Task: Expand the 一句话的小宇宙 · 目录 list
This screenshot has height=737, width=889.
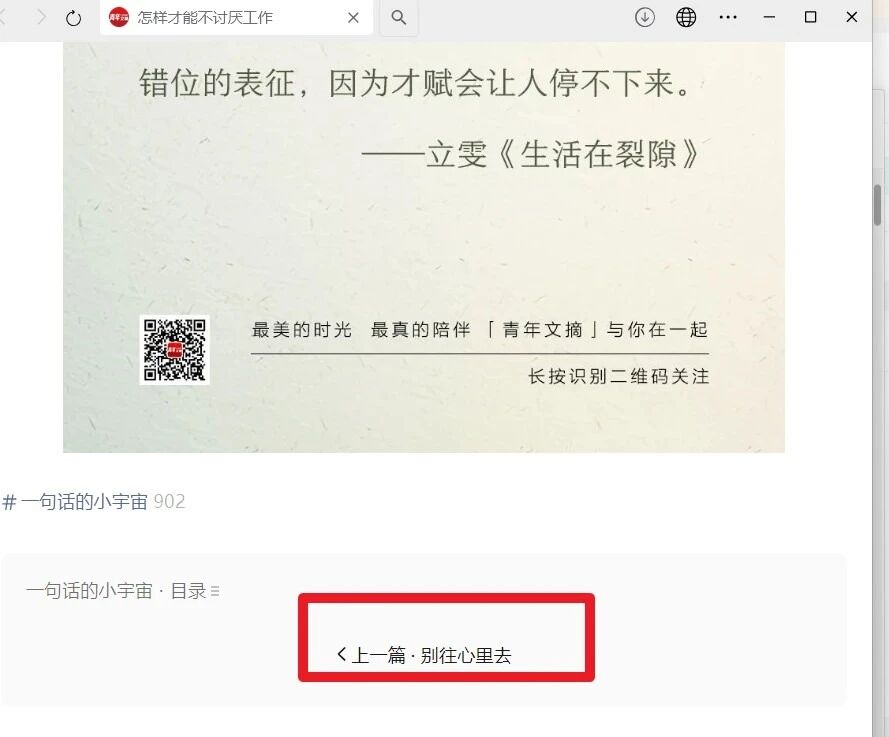Action: (x=122, y=591)
